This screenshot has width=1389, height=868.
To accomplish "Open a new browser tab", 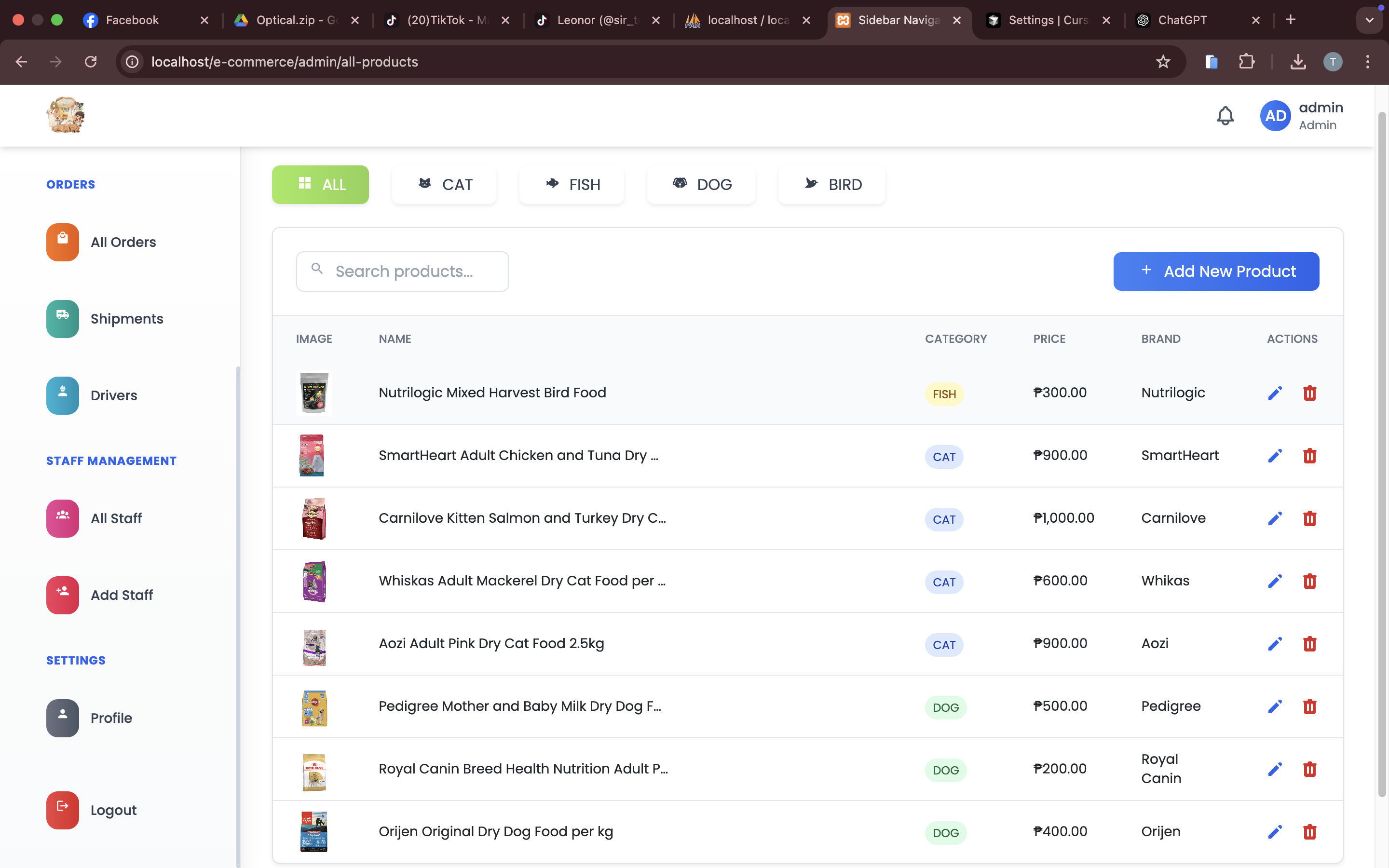I will tap(1290, 20).
